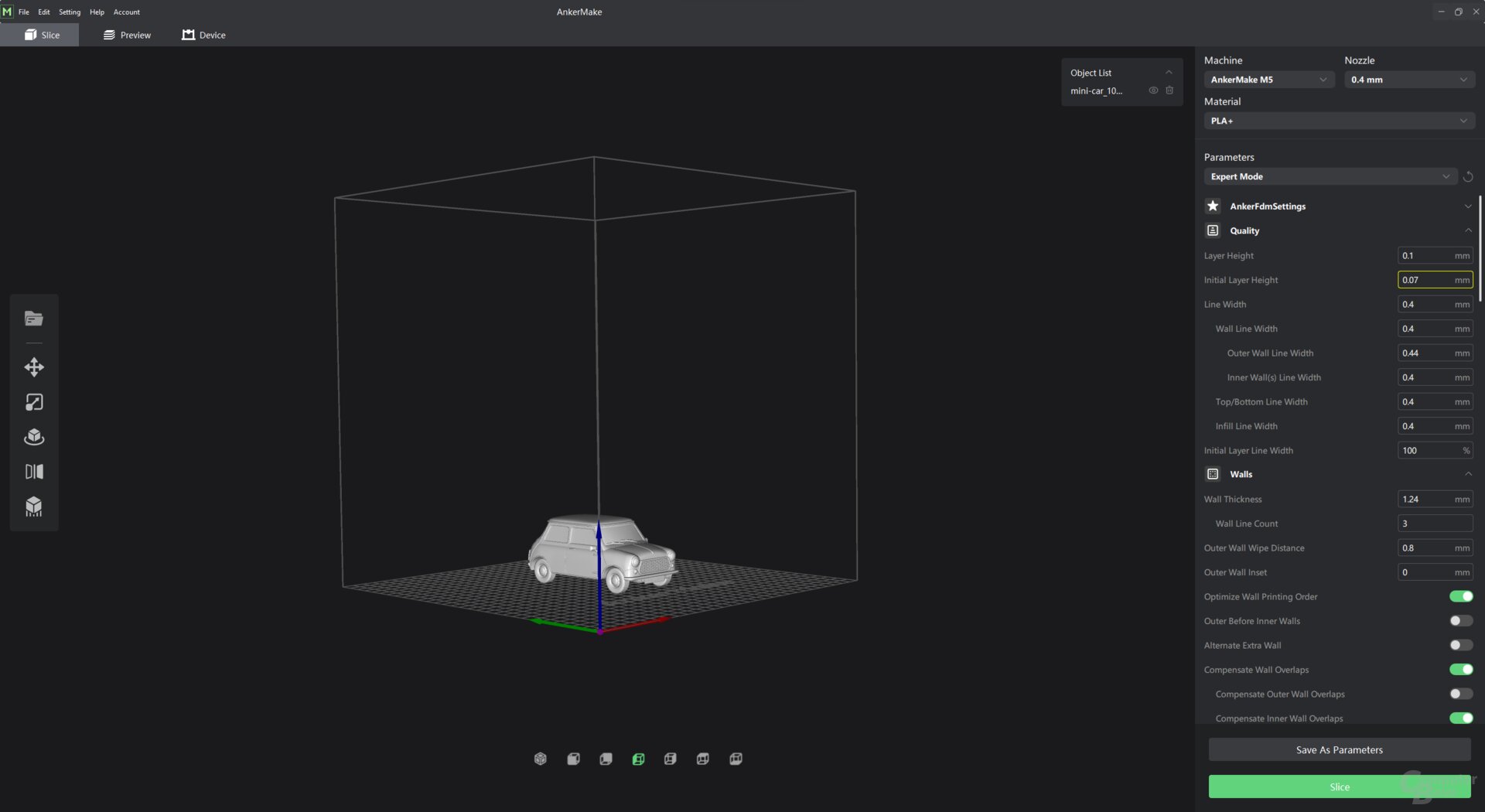
Task: Click the Save As Parameters button
Action: point(1339,749)
